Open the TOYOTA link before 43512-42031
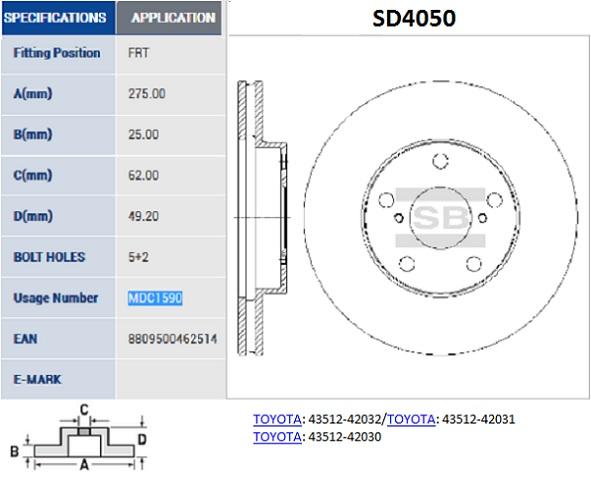Screen dimensions: 591x481 411,419
